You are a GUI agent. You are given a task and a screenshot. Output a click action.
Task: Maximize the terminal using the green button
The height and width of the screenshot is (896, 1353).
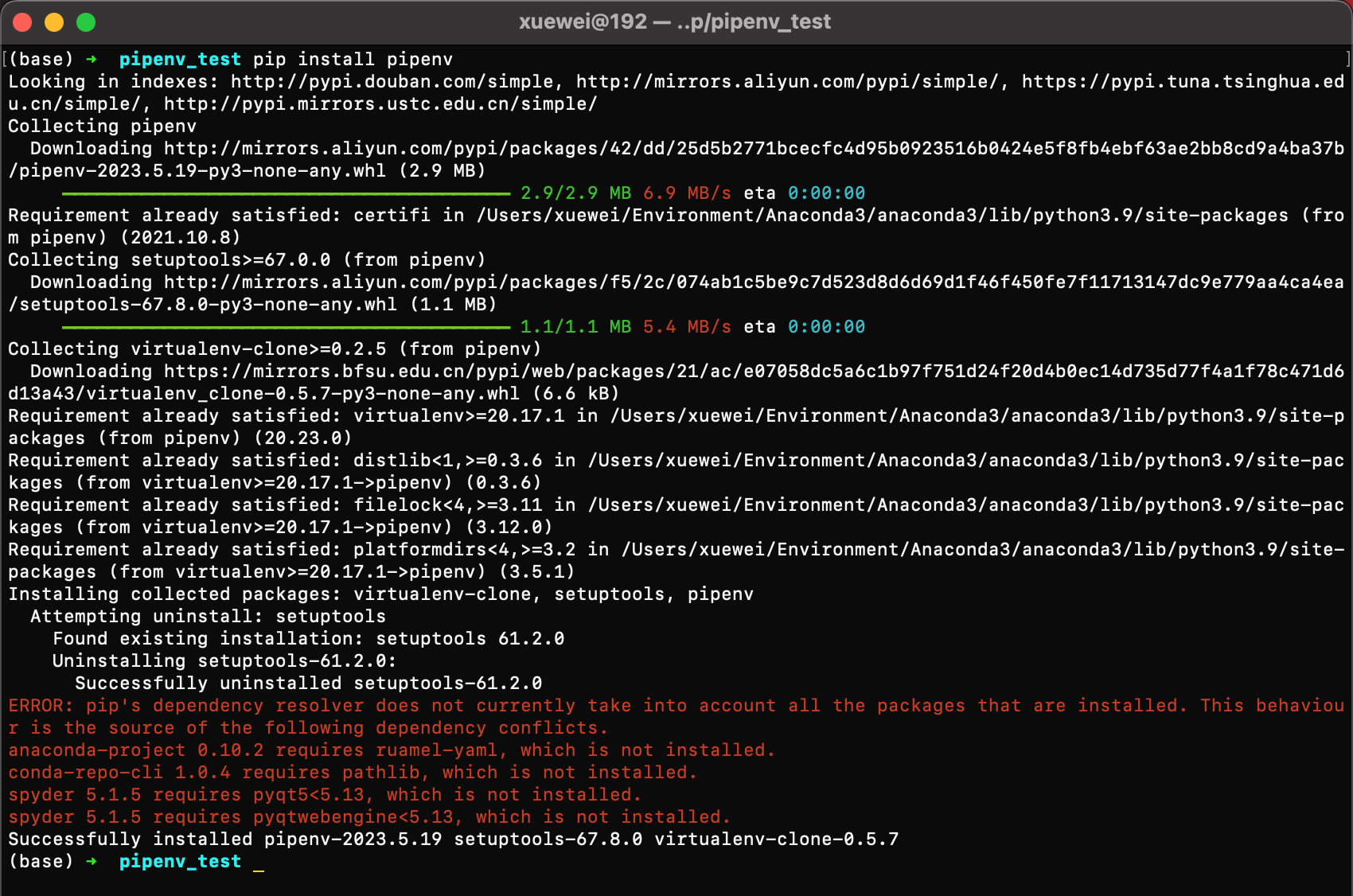(86, 22)
